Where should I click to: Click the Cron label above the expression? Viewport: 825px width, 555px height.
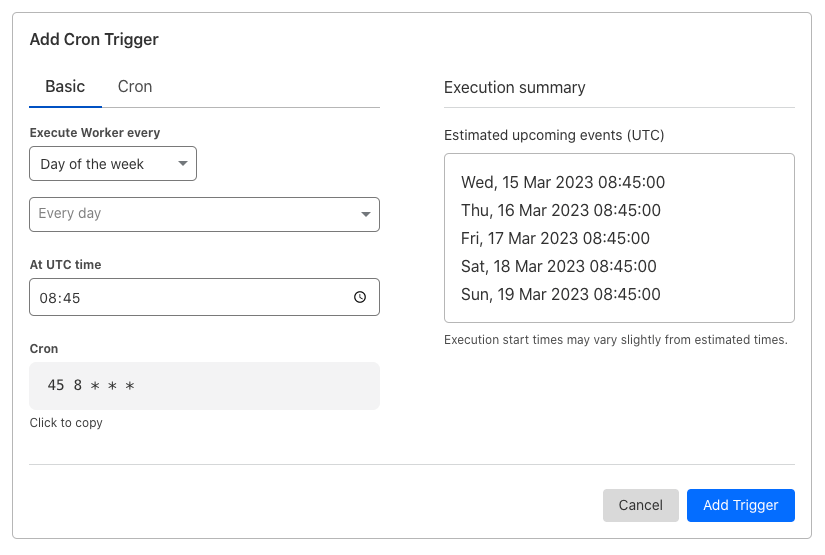click(x=44, y=349)
